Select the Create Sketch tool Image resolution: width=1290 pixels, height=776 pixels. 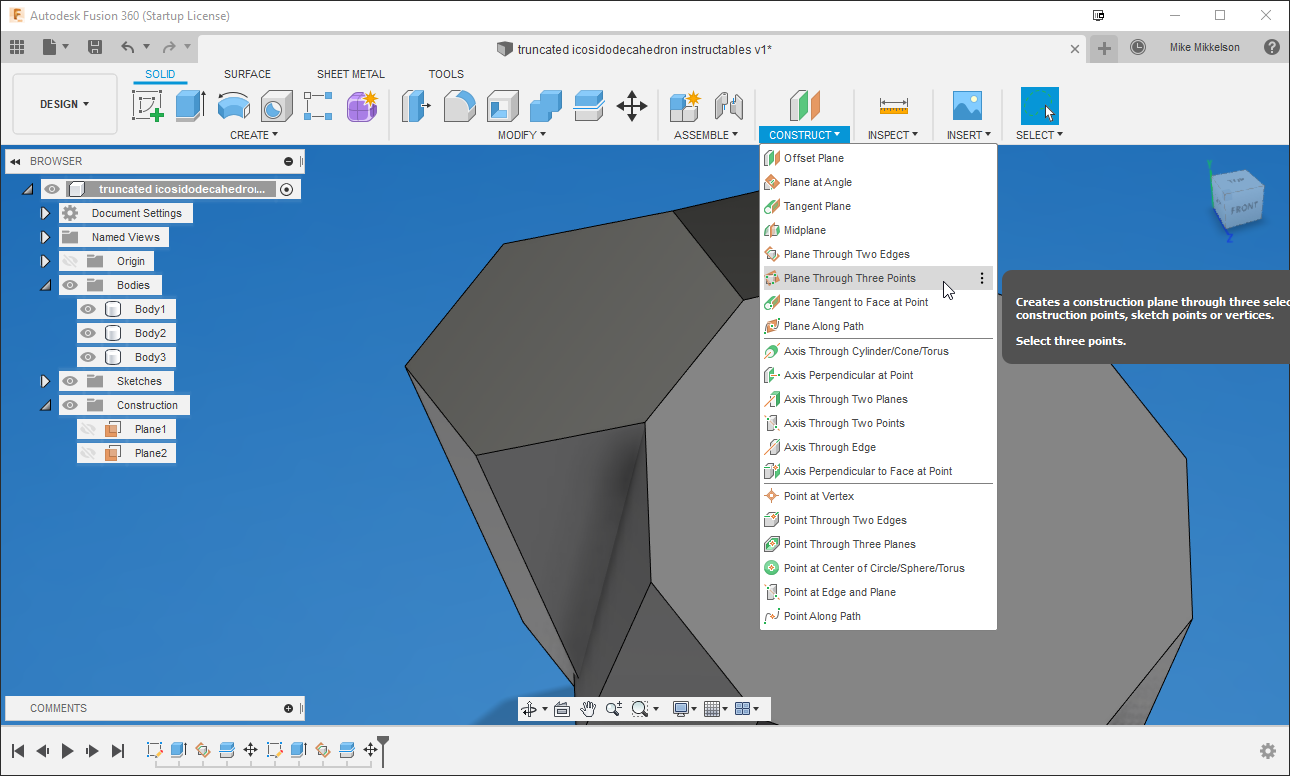pos(148,106)
